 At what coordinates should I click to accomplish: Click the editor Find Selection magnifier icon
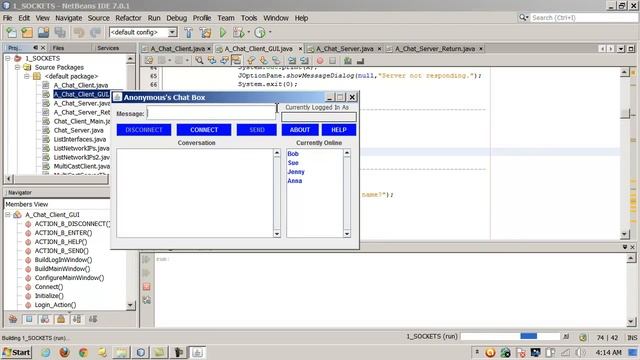[199, 61]
